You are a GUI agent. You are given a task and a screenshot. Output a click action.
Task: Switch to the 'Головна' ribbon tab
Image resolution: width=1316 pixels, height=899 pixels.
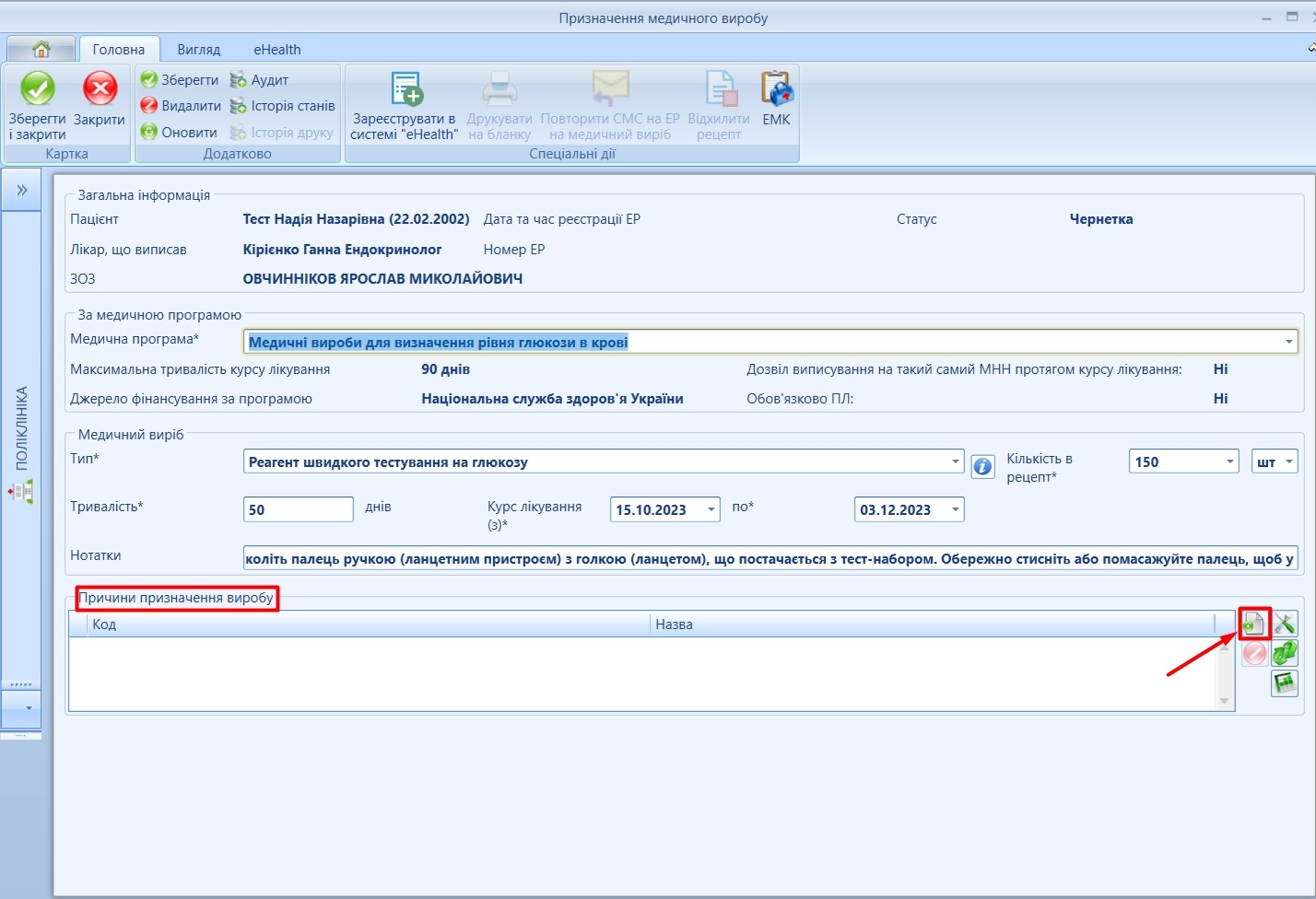pos(119,49)
